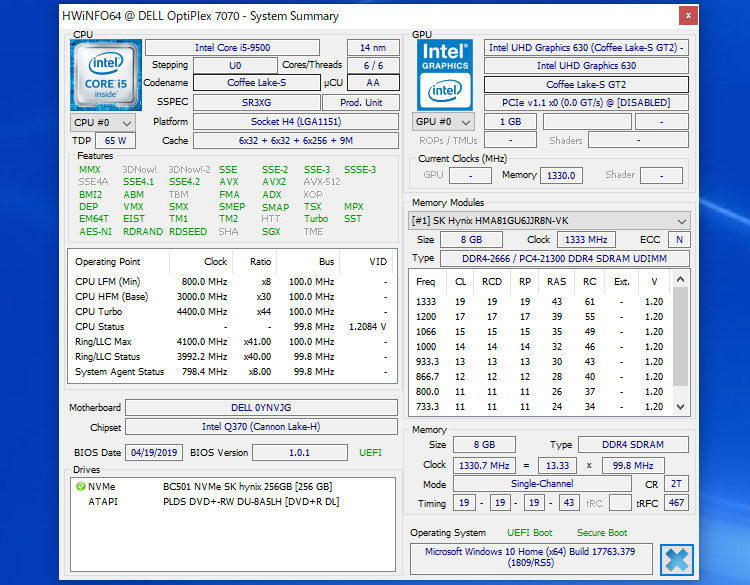Click the BIOS date 04/19/2019 field
Viewport: 750px width, 585px height.
[154, 453]
